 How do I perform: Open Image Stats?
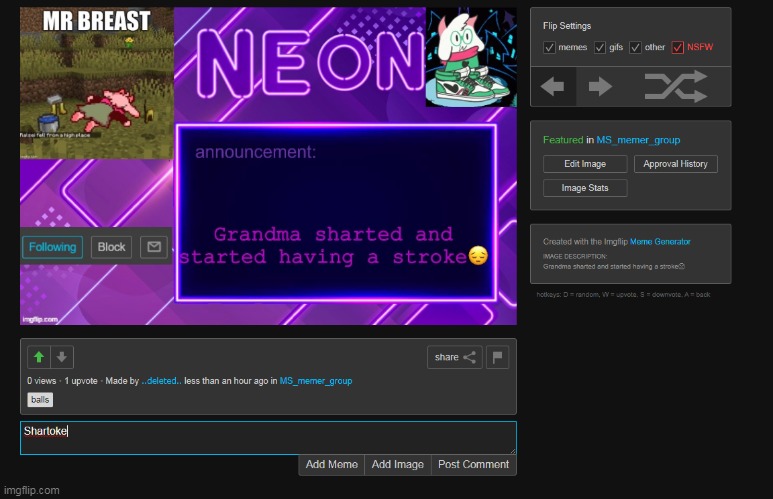pyautogui.click(x=585, y=188)
